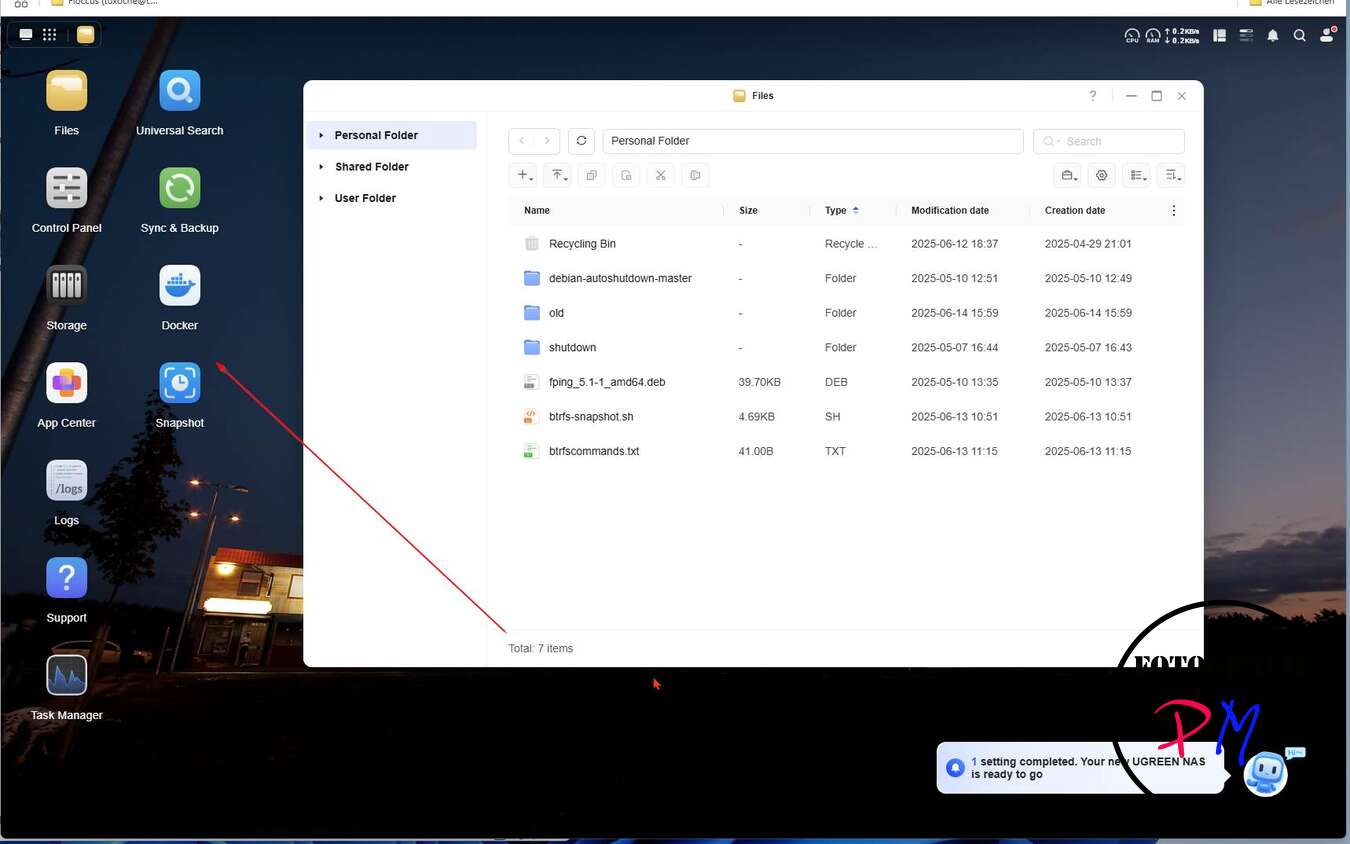Select the shutdown folder
Viewport: 1350px width, 844px height.
tap(846, 347)
